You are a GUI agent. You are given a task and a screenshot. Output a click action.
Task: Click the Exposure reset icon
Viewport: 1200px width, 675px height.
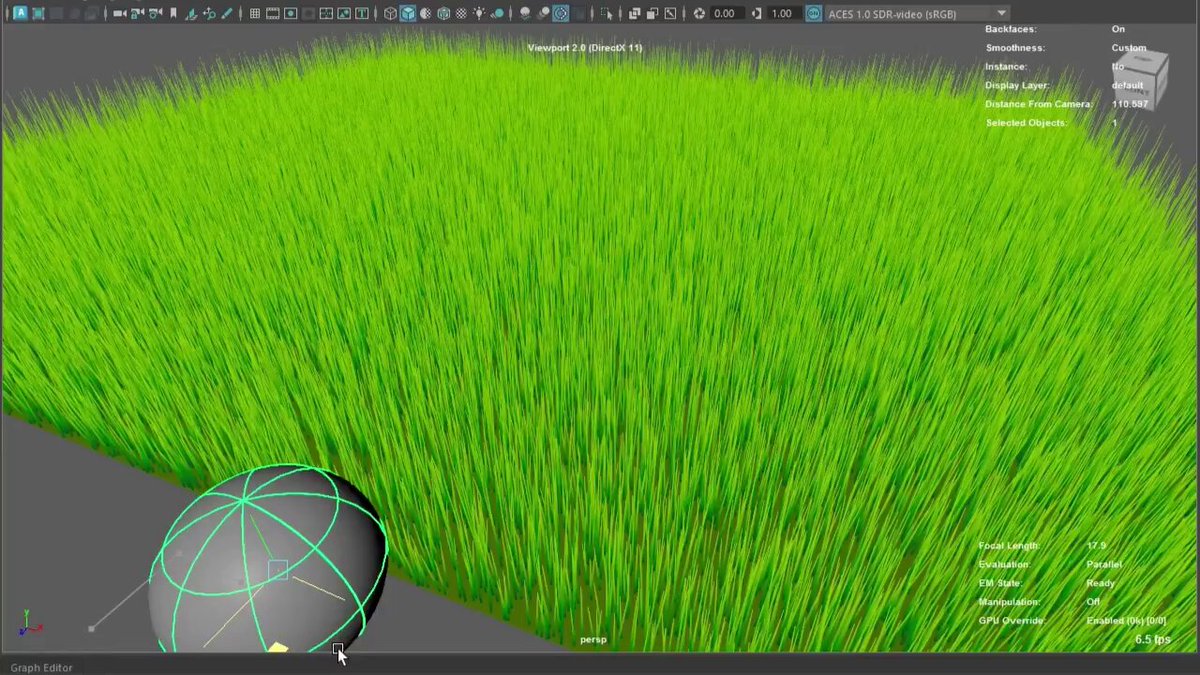click(699, 14)
